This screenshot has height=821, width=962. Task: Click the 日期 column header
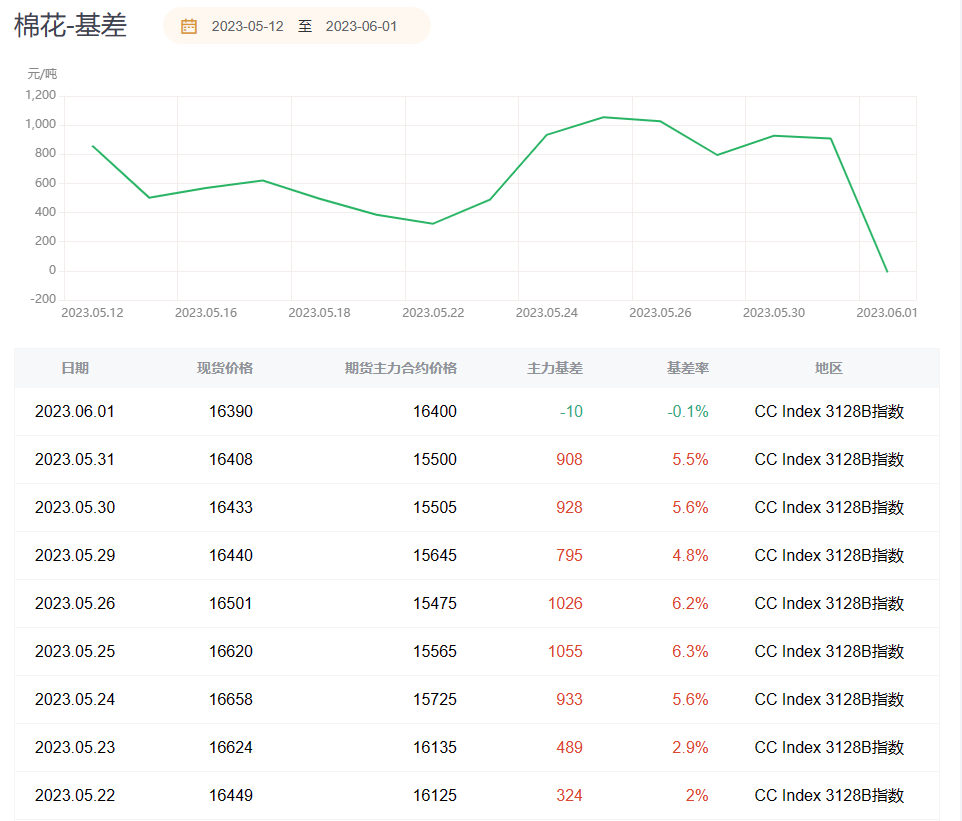click(74, 368)
